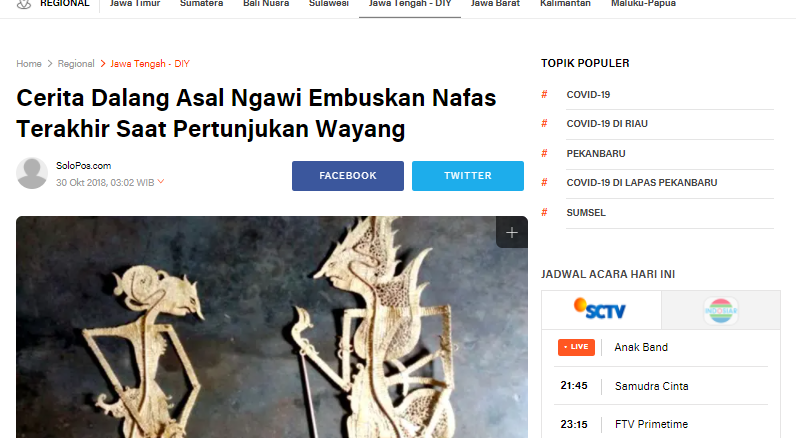The image size is (796, 438).
Task: Switch to the Indosiar channel tab
Action: point(721,310)
